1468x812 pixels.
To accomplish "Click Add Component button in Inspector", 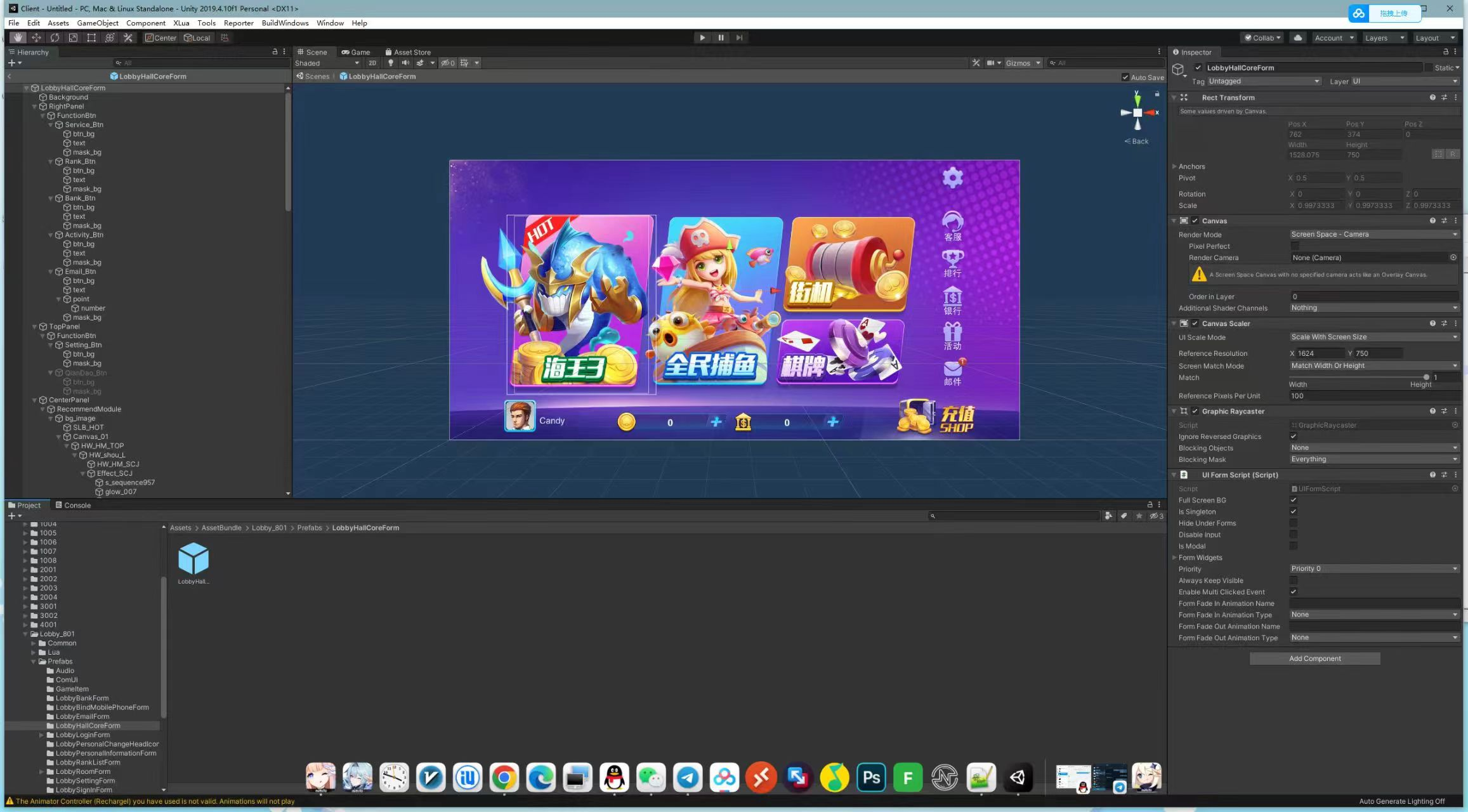I will (x=1314, y=658).
